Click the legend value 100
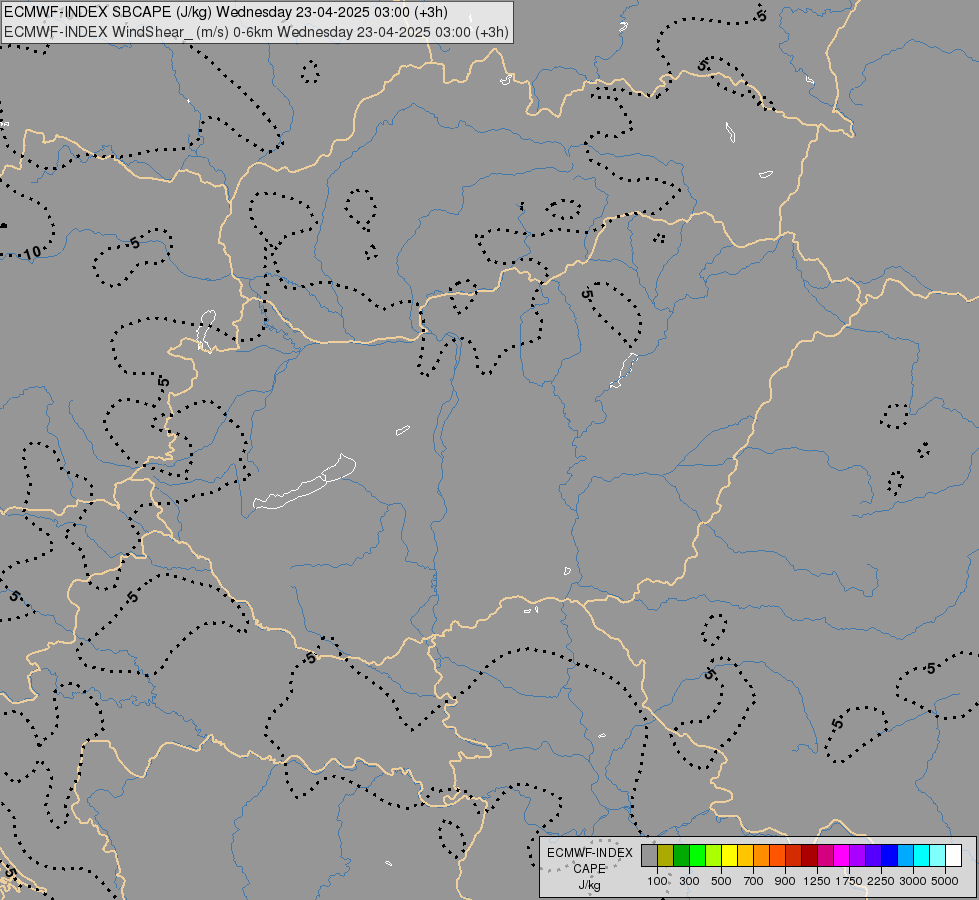 tap(657, 881)
